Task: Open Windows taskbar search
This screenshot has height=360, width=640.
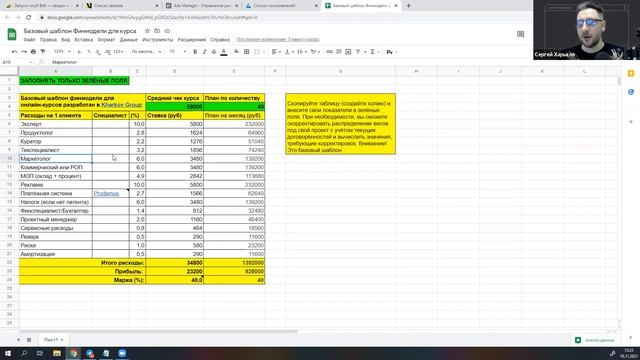Action: [24, 353]
